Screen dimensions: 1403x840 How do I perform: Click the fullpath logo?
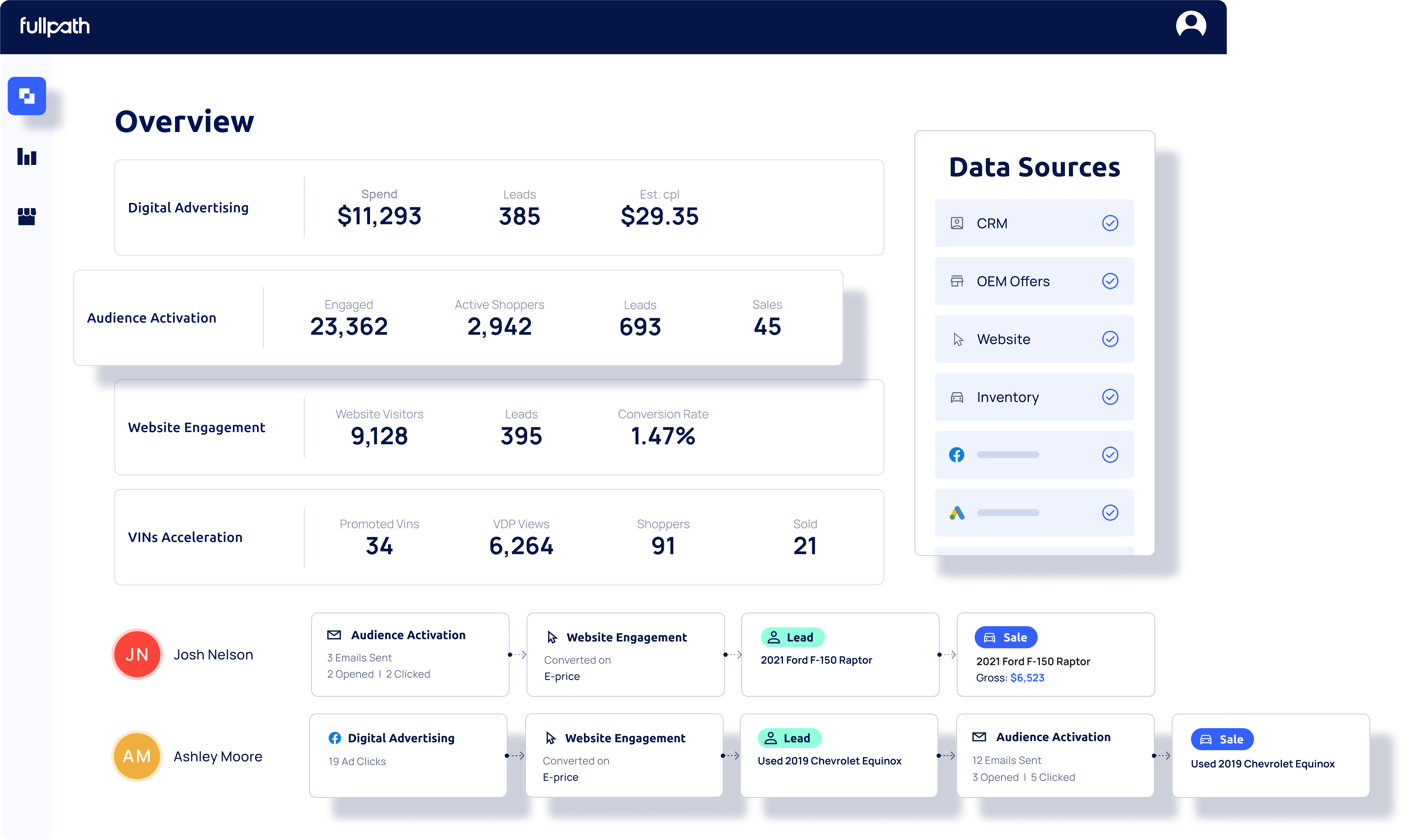click(x=55, y=26)
